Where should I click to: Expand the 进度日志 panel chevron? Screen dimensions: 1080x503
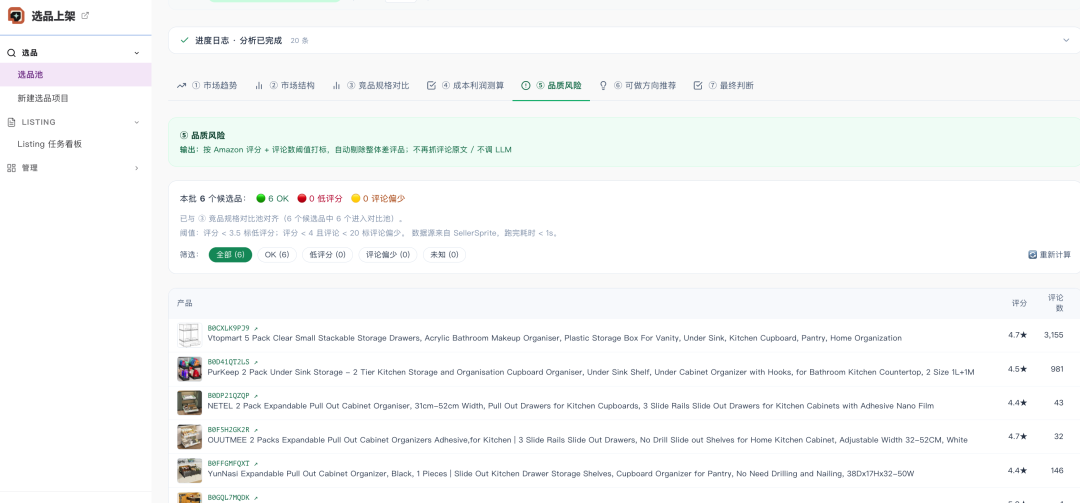tap(1066, 40)
